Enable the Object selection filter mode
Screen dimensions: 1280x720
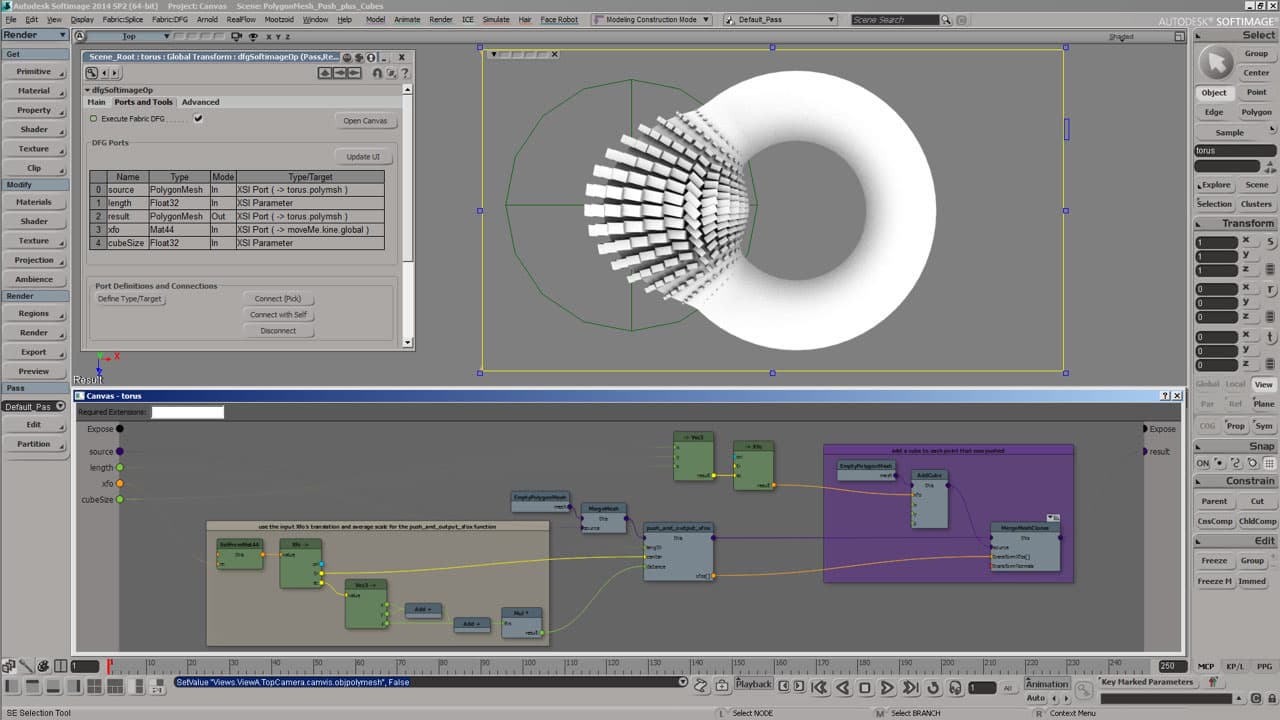coord(1213,92)
